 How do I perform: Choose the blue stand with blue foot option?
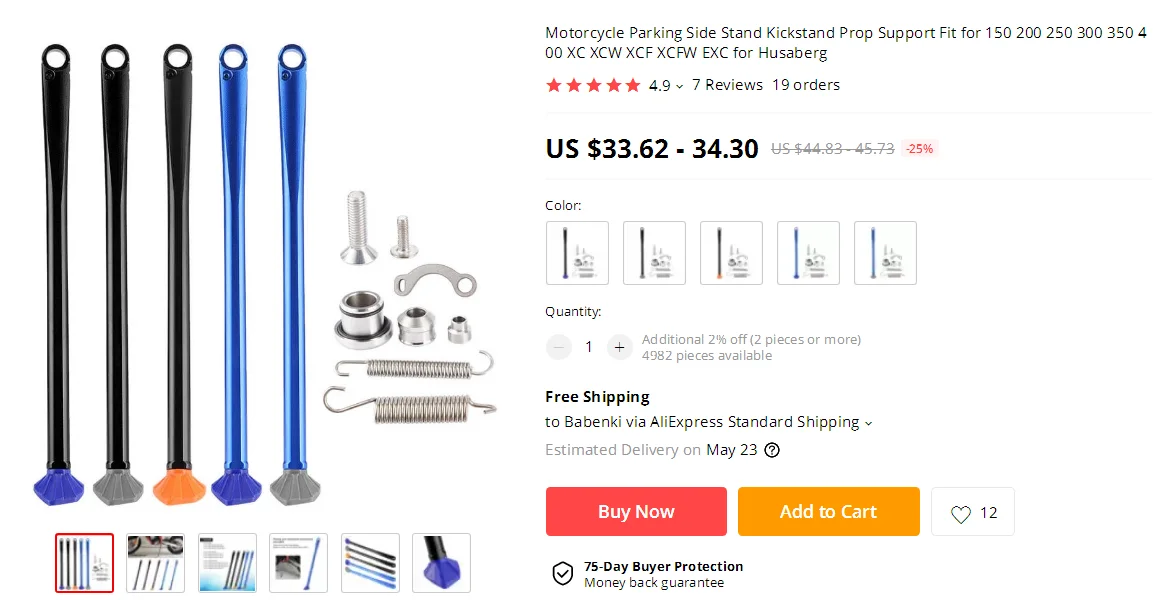[808, 253]
